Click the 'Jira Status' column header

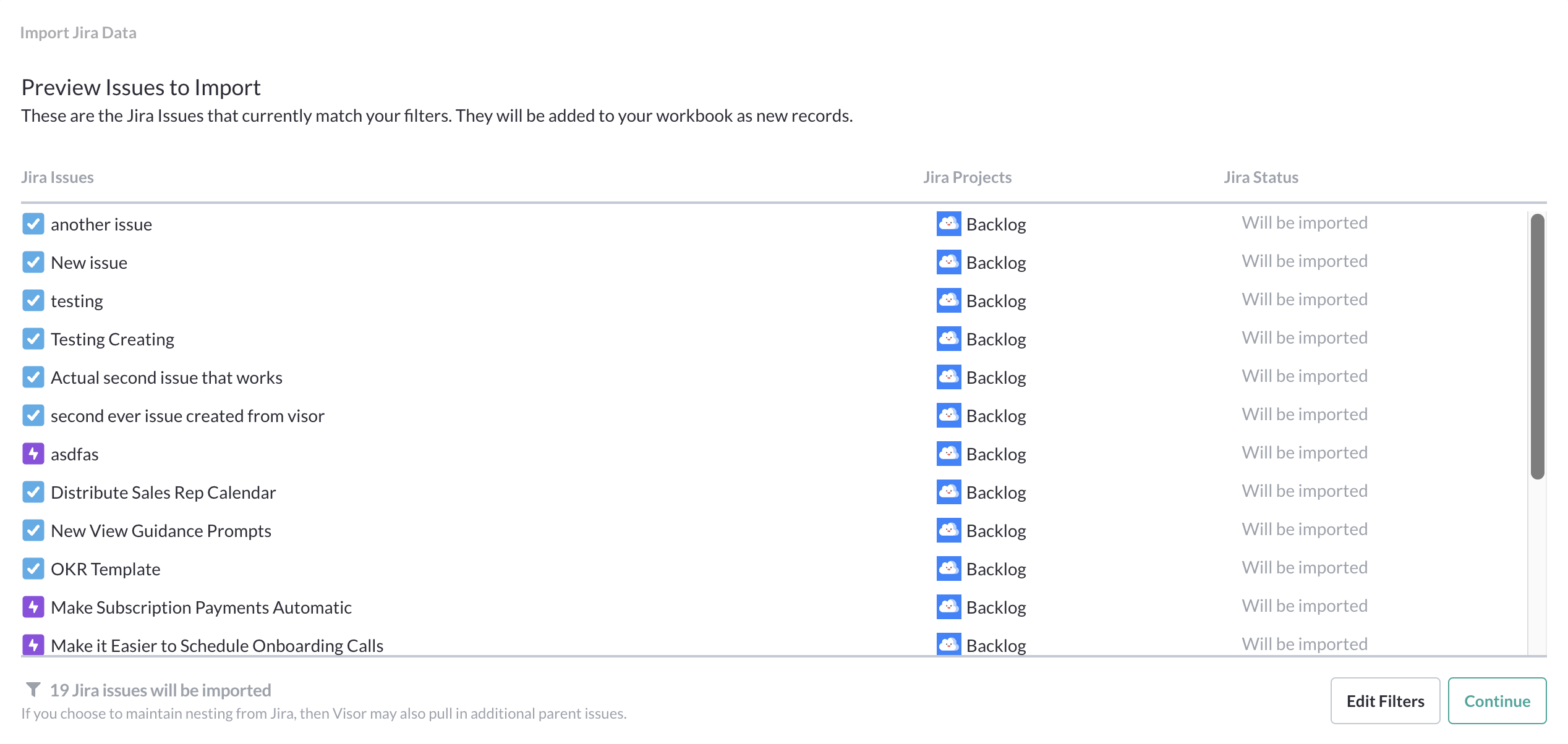[x=1261, y=177]
